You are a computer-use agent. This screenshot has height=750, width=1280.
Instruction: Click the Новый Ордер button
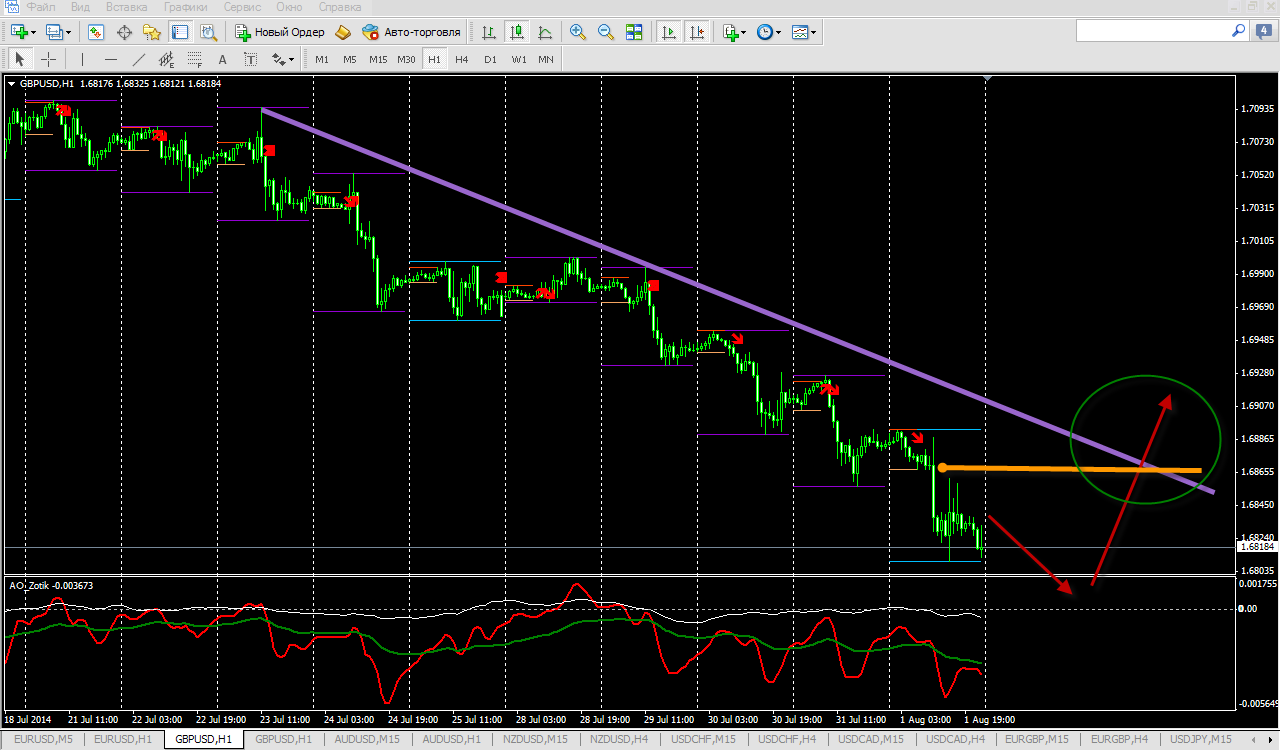(279, 32)
